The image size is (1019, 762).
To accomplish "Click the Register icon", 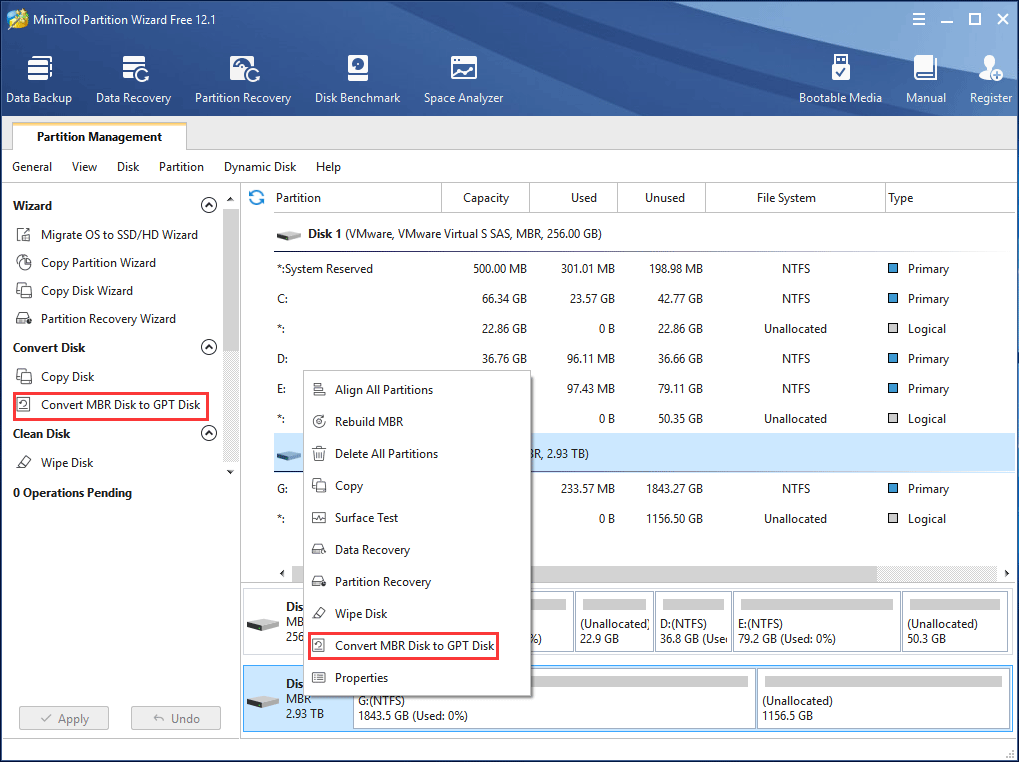I will point(990,79).
